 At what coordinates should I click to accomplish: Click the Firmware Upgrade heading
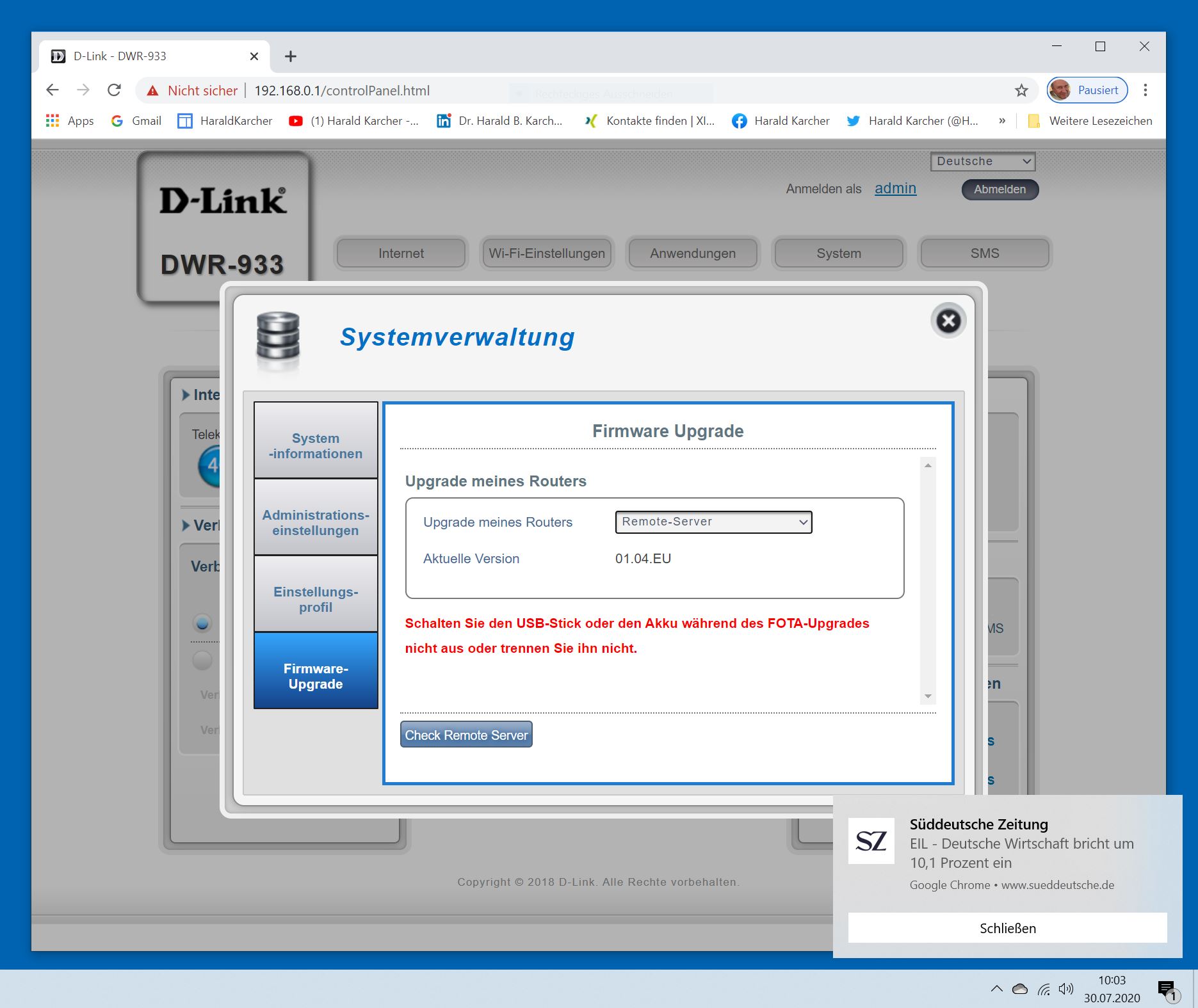(668, 431)
